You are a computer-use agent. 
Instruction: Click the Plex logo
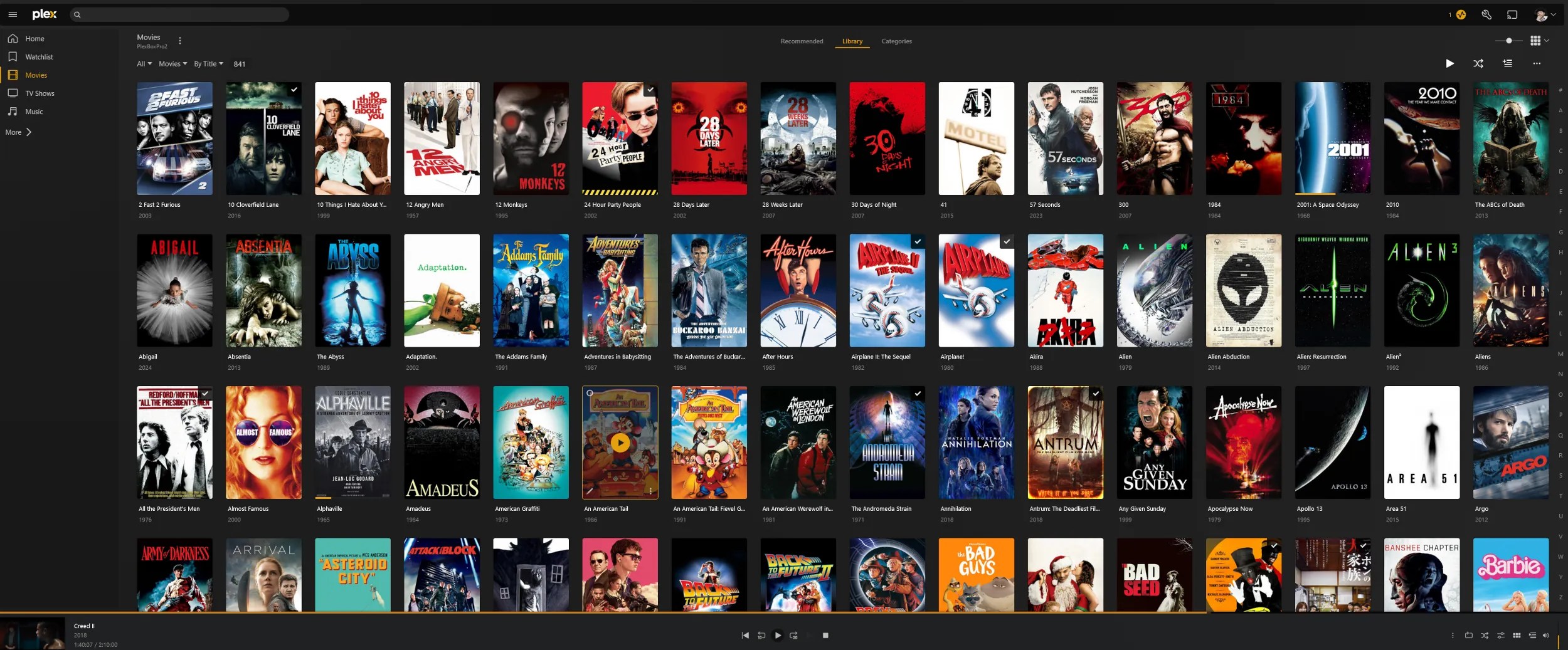click(45, 14)
